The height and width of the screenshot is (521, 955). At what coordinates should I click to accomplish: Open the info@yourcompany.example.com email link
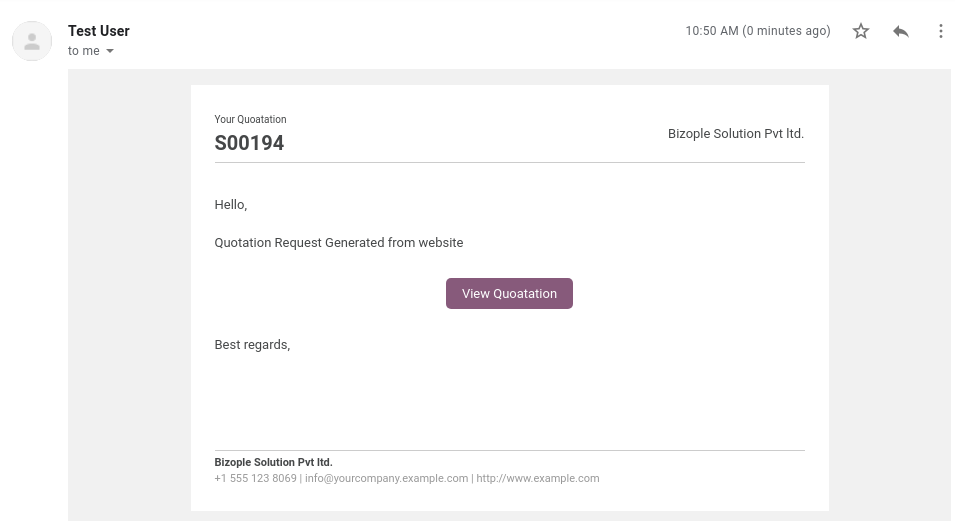point(387,478)
